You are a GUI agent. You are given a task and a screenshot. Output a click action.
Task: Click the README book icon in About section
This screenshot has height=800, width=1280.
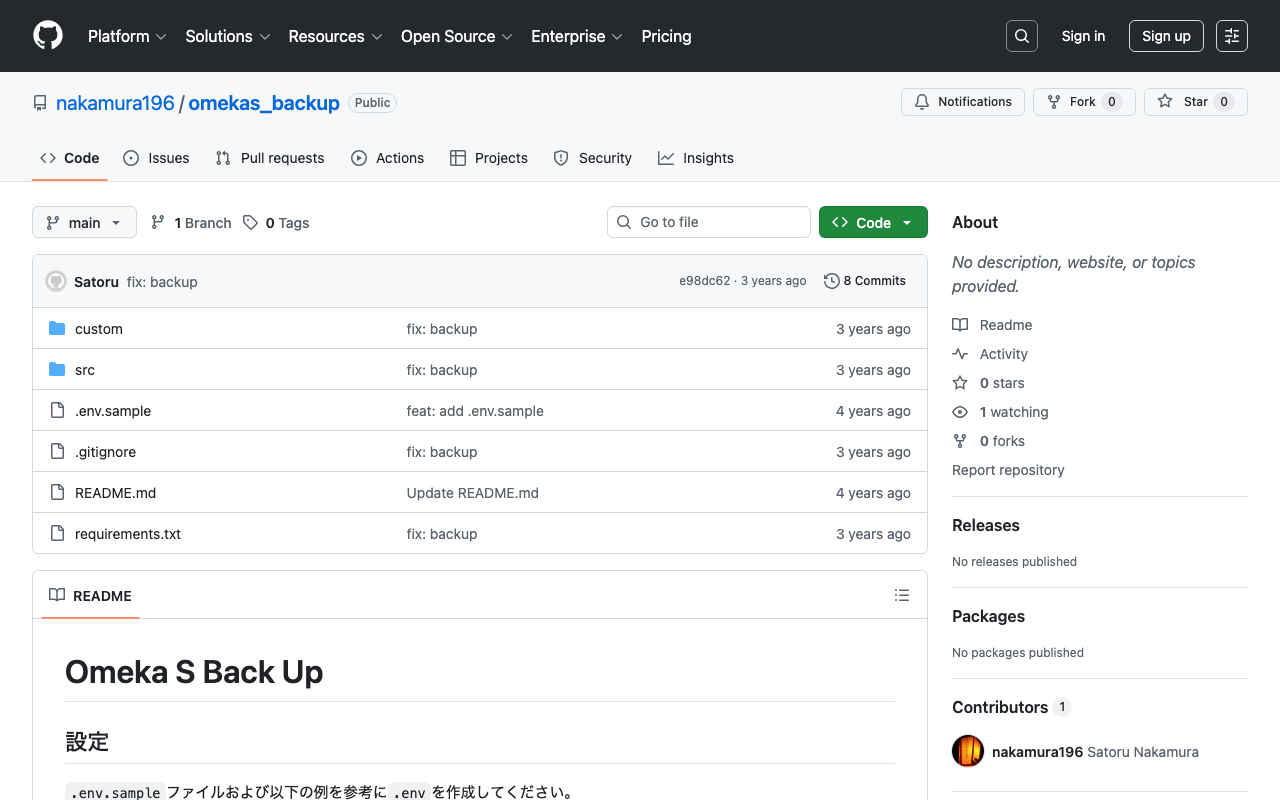point(960,324)
